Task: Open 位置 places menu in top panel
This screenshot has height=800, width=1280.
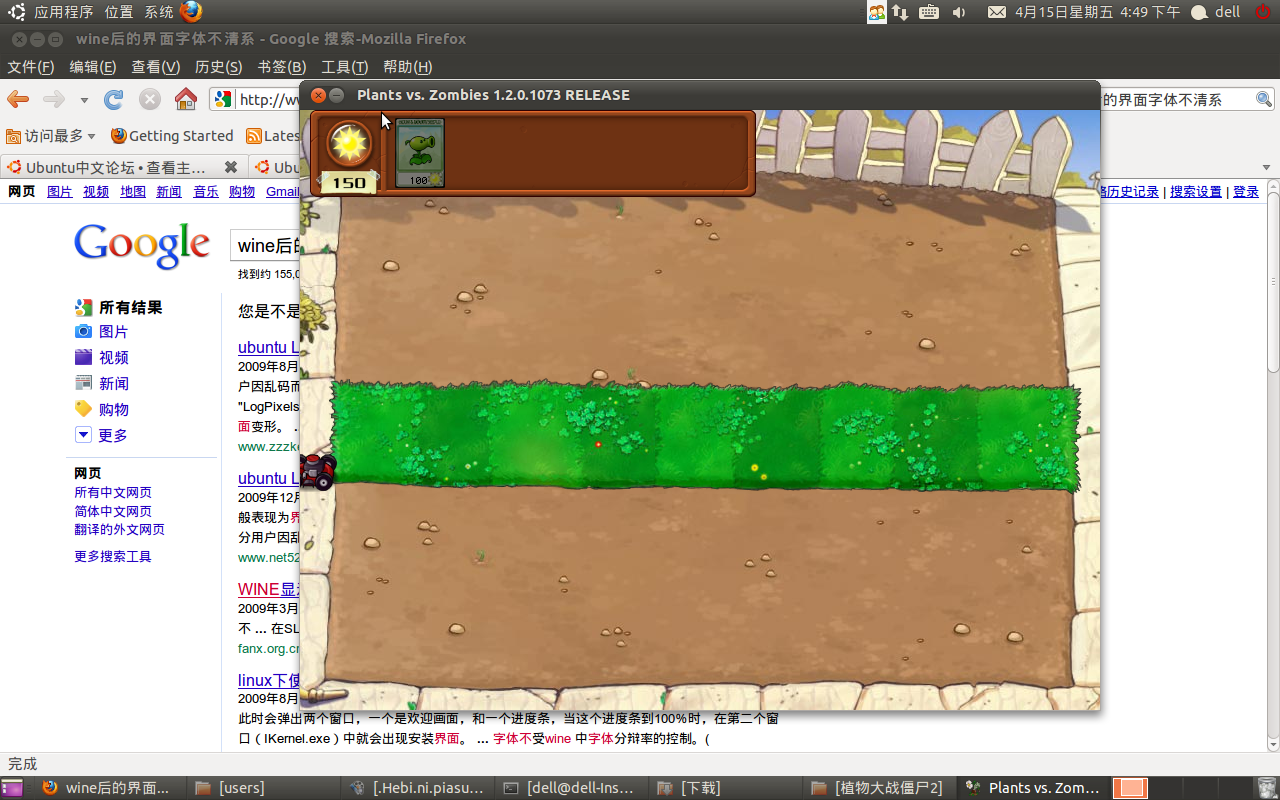Action: click(x=119, y=12)
